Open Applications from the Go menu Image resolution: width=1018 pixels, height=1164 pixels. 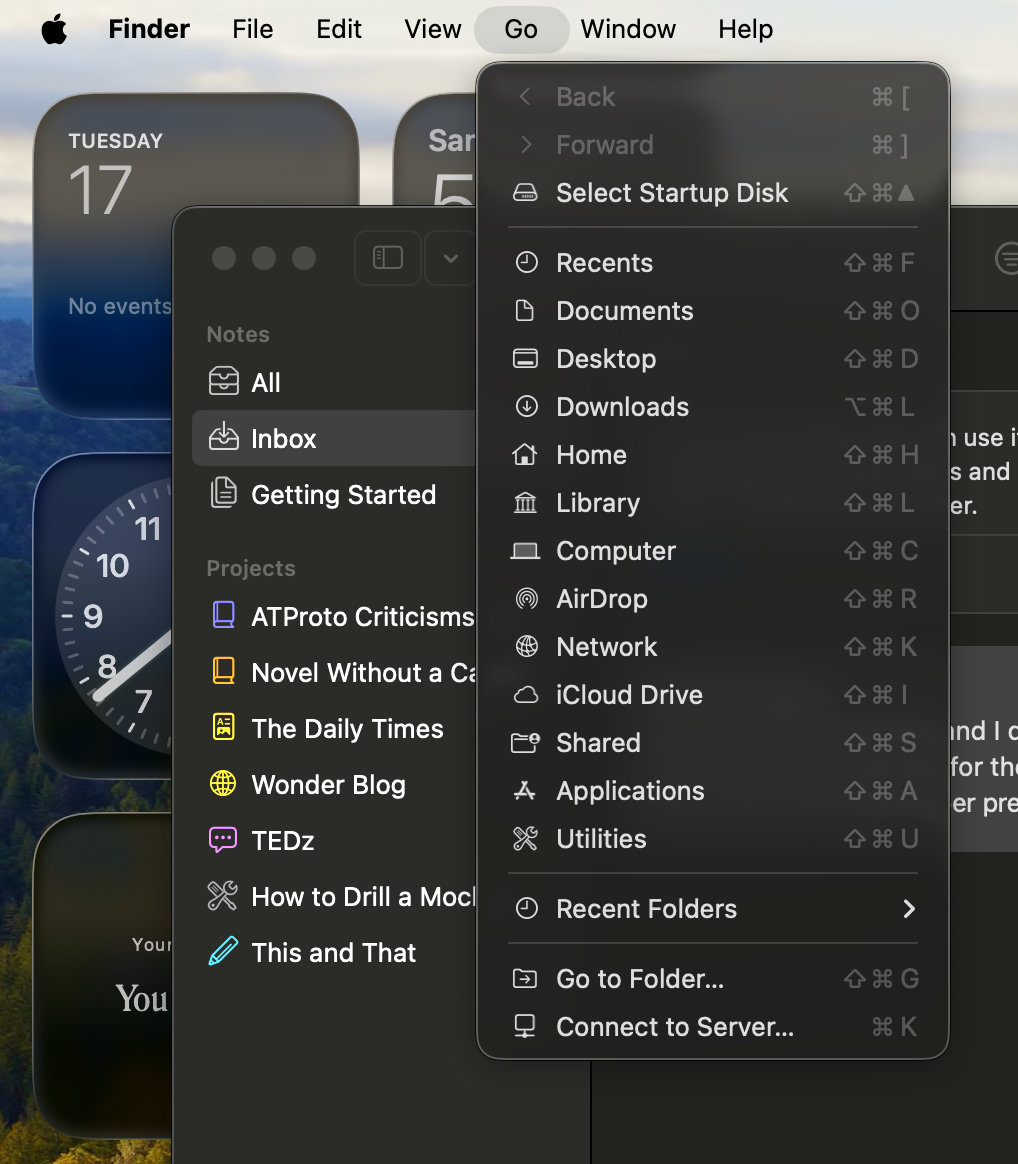click(x=713, y=791)
